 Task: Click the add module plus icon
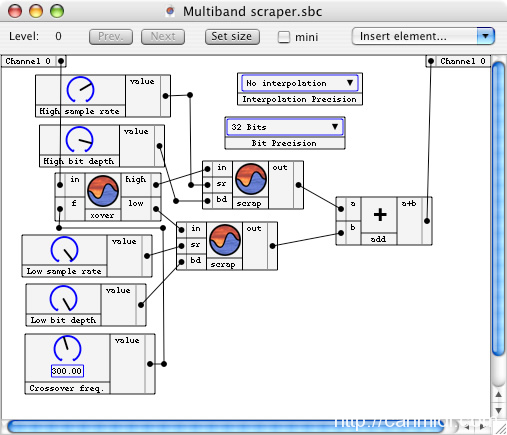[380, 215]
